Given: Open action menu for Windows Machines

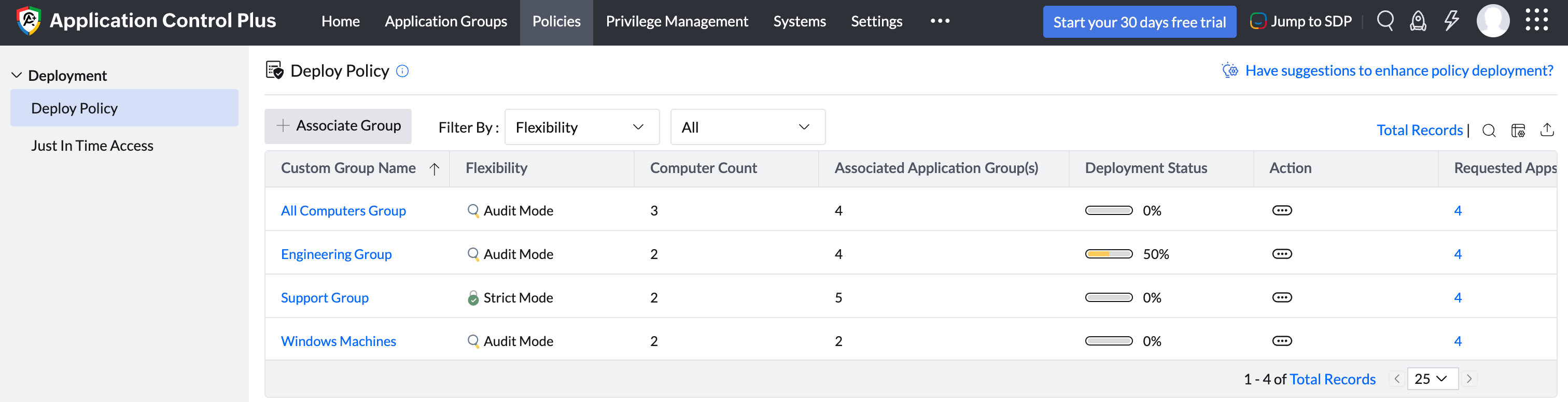Looking at the screenshot, I should coord(1282,341).
